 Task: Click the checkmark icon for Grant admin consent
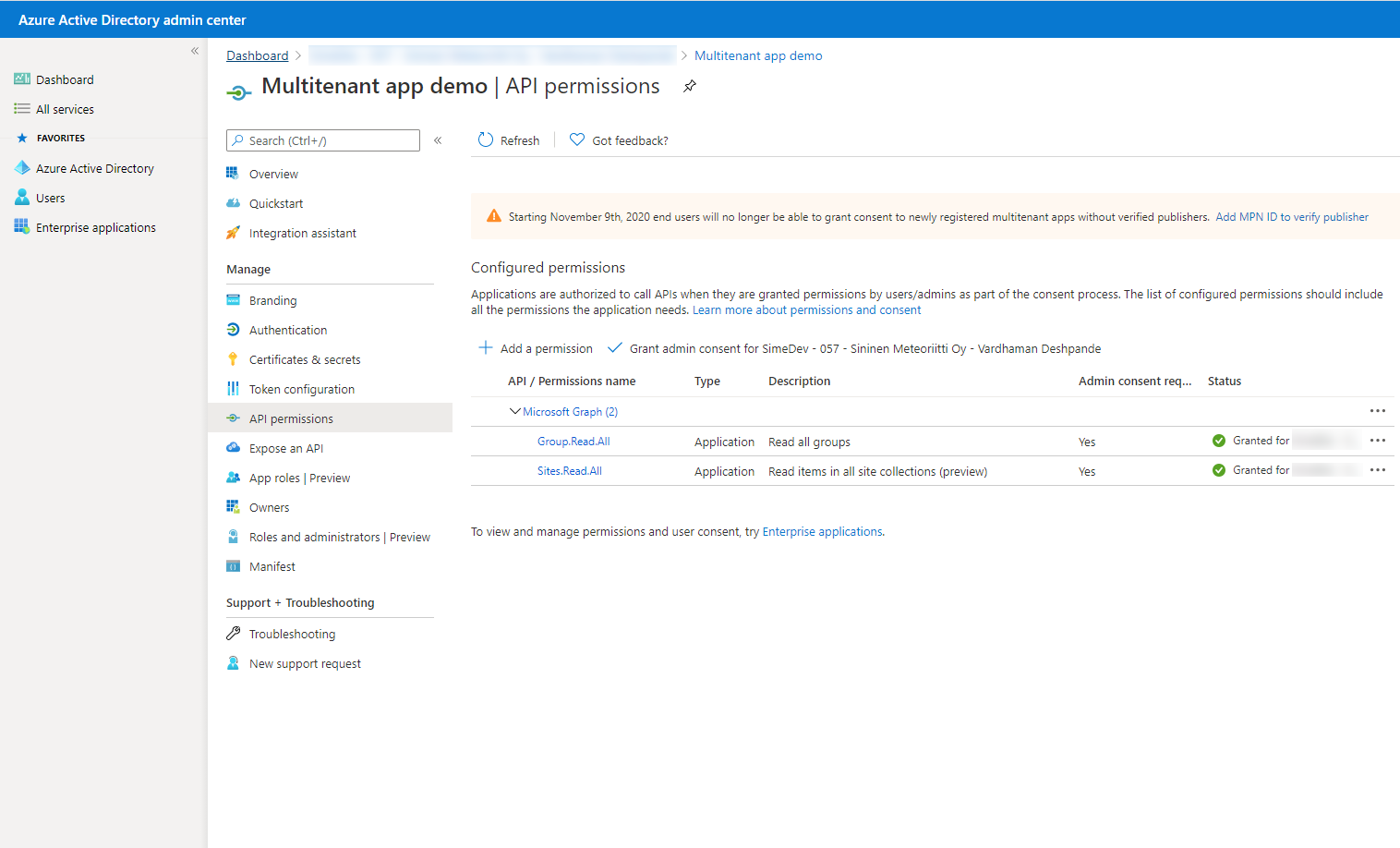614,348
